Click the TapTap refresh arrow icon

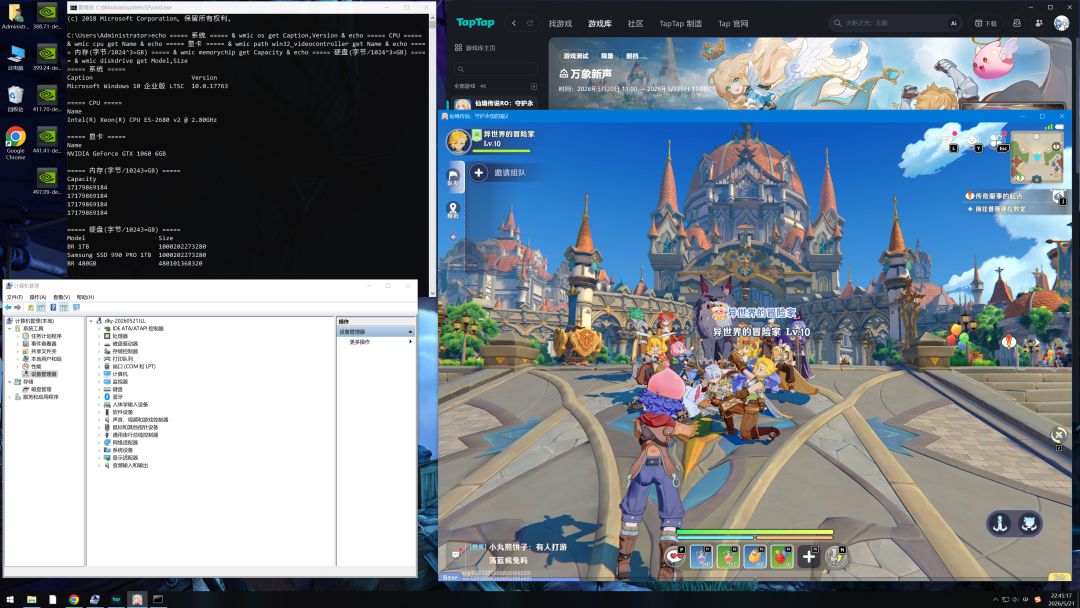click(x=530, y=23)
